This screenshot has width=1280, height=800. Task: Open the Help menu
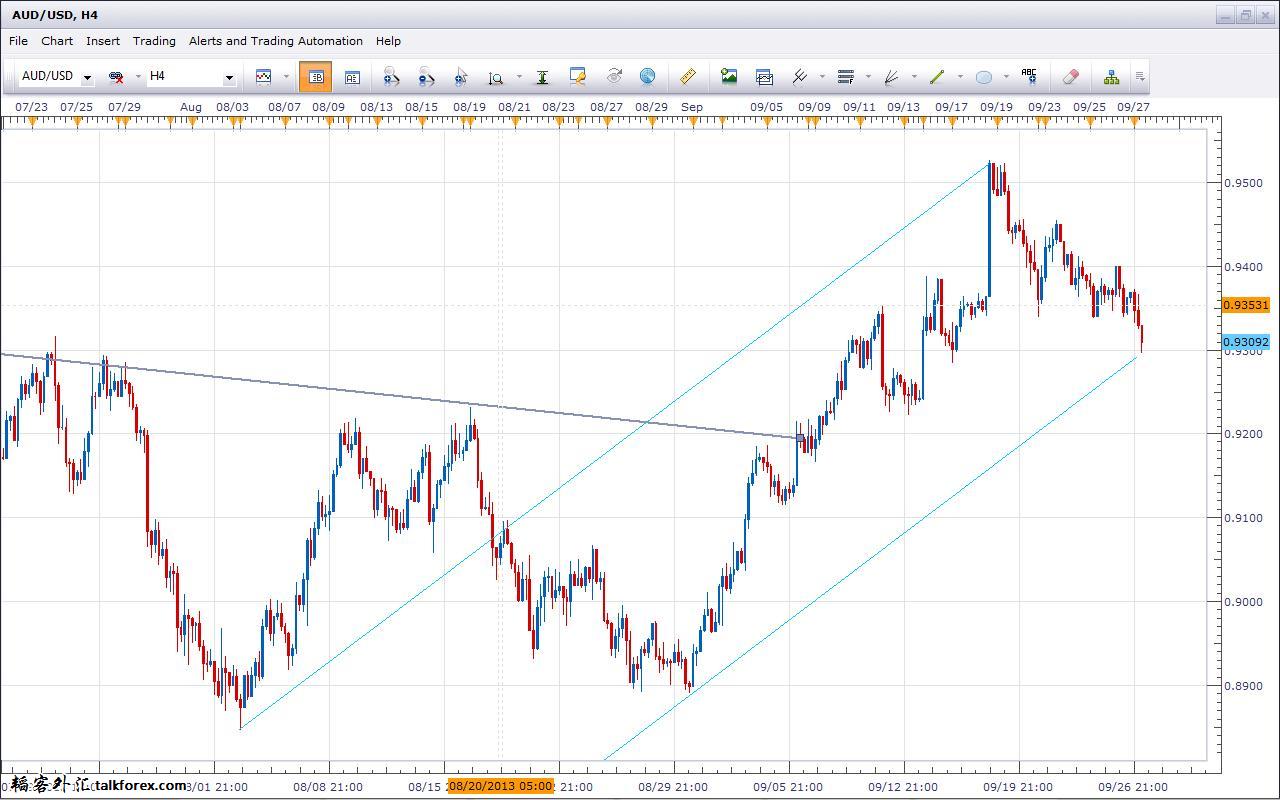(x=388, y=41)
